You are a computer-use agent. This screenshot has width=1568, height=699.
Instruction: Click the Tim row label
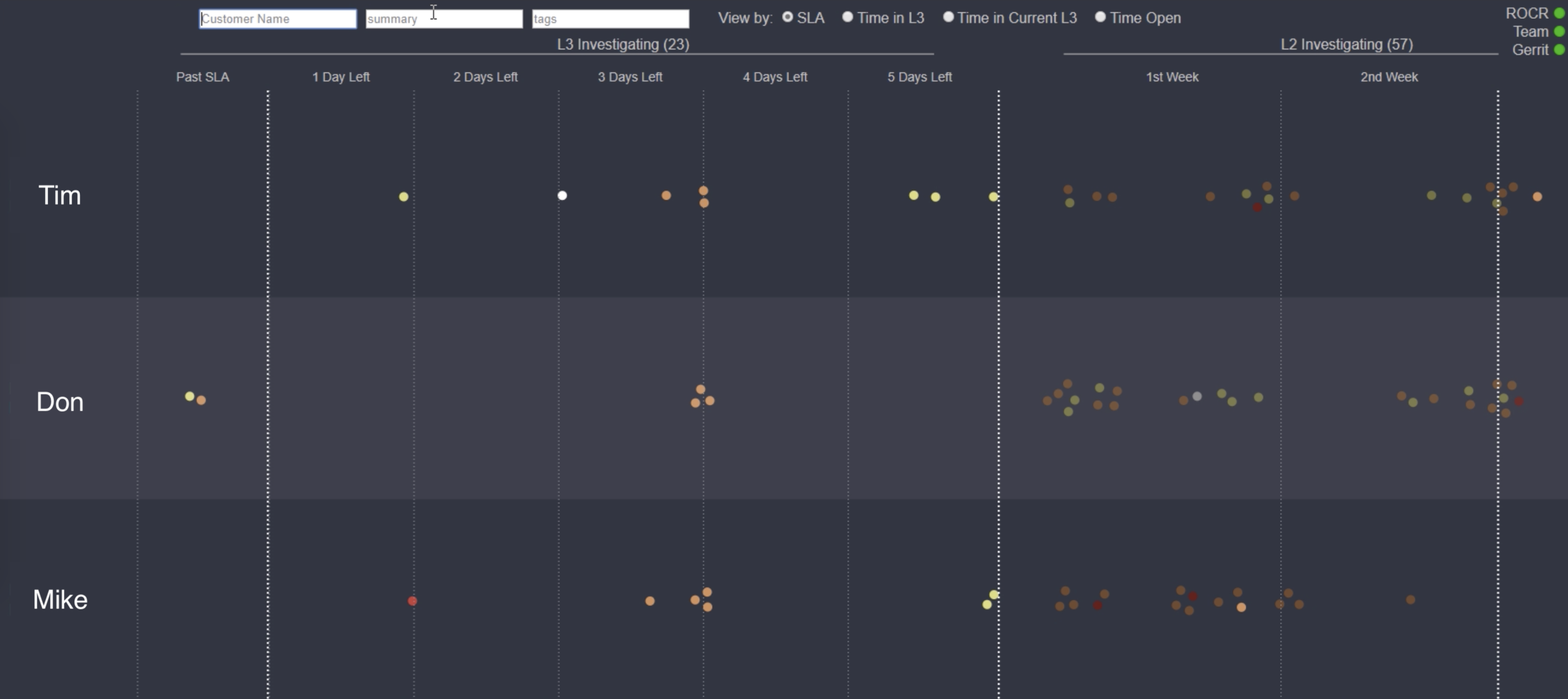tap(60, 196)
